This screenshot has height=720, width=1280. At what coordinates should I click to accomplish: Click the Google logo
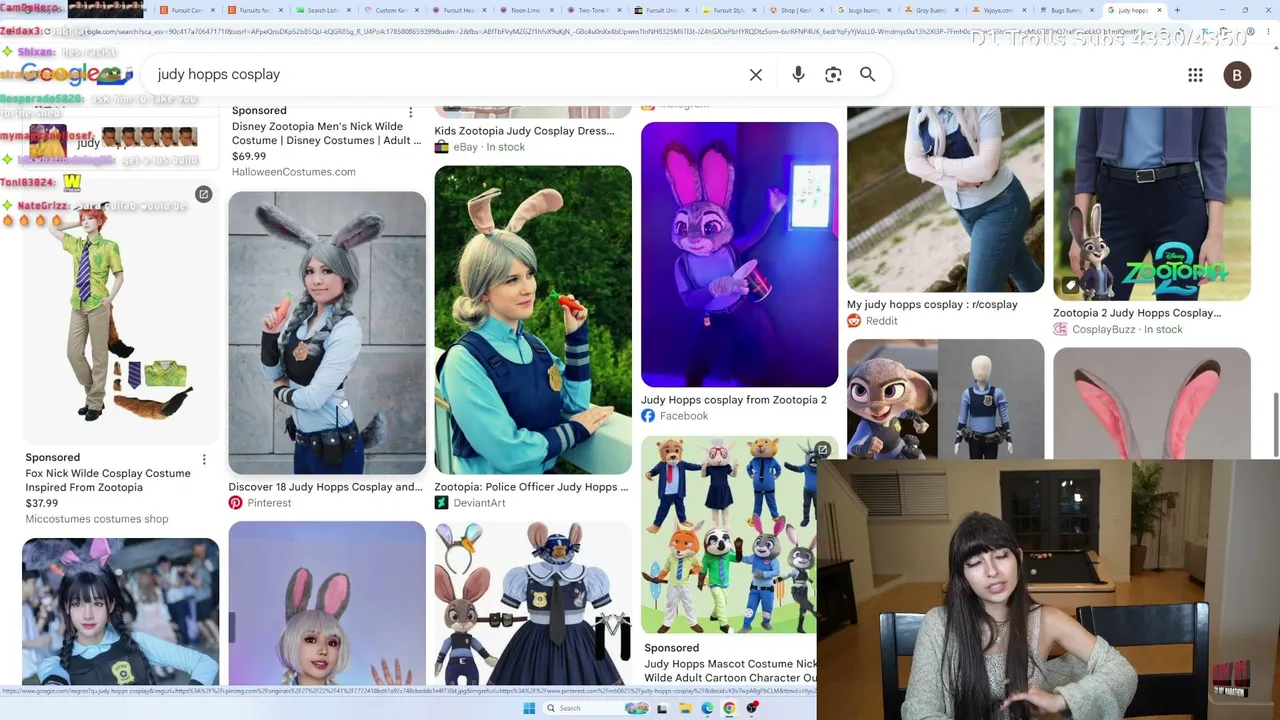coord(77,74)
